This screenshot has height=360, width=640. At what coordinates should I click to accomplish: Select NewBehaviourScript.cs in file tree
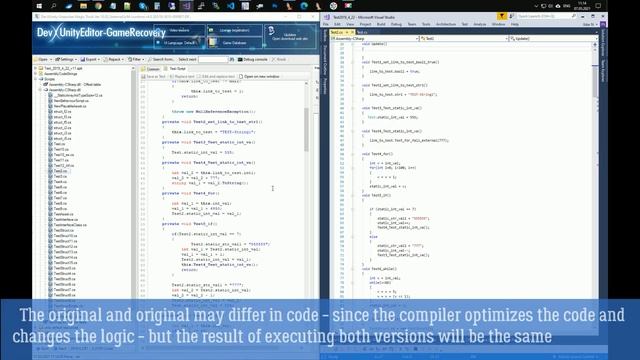tap(71, 100)
